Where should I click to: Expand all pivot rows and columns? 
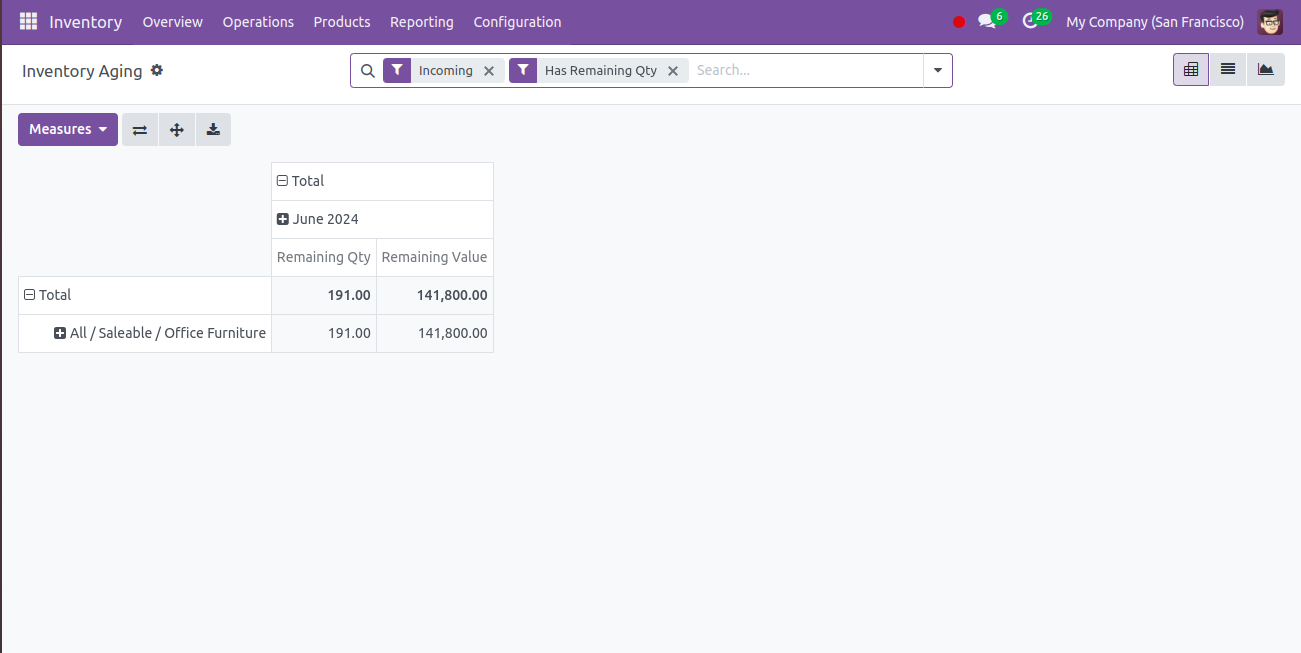point(177,130)
